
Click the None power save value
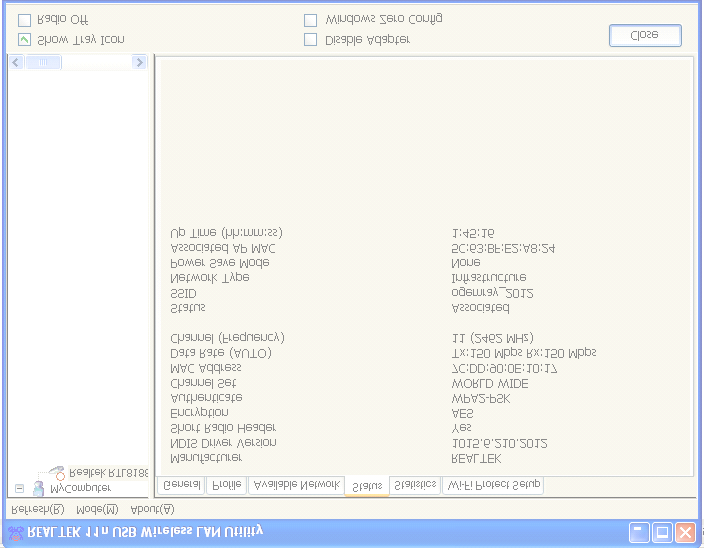pos(466,263)
